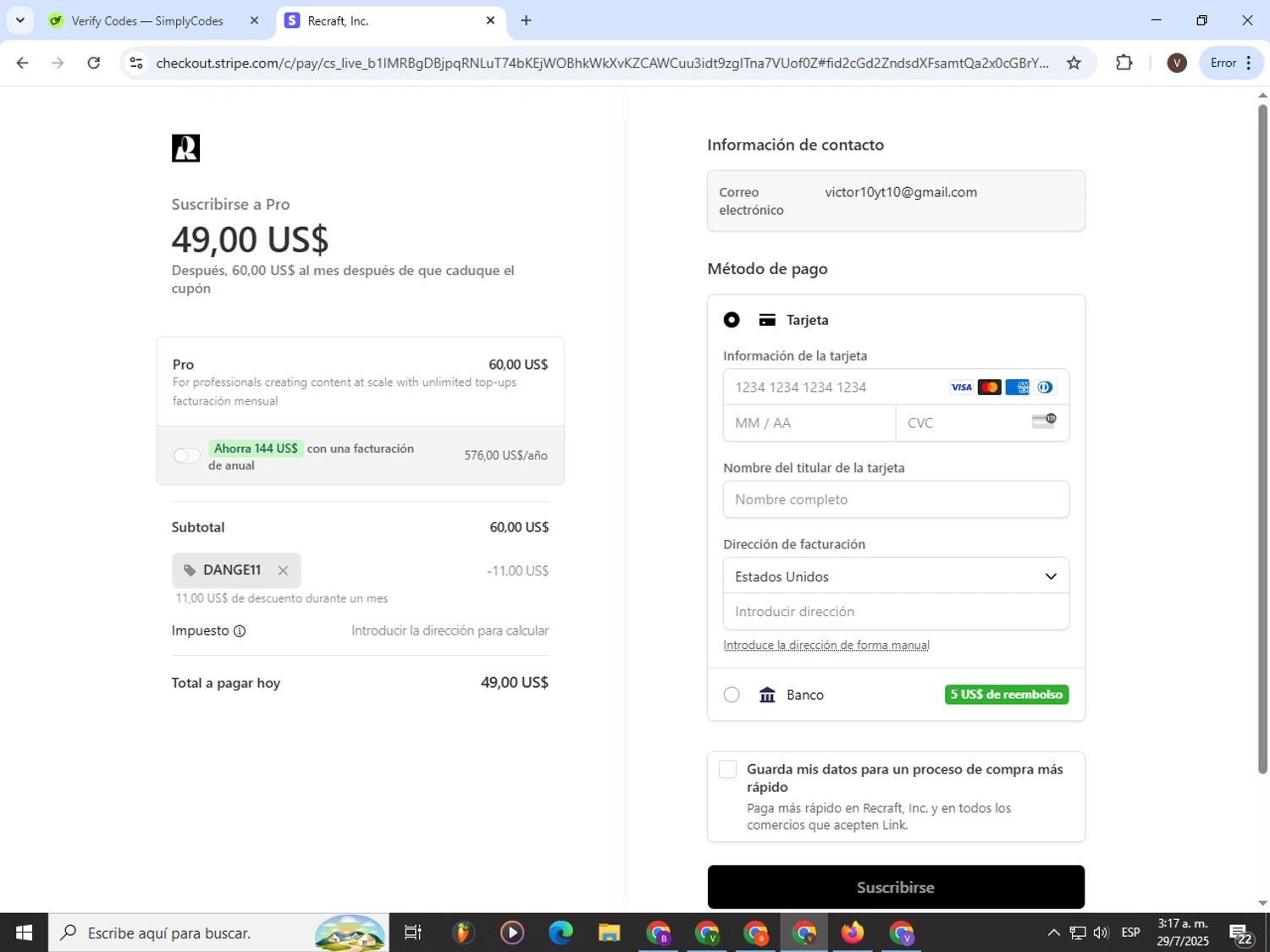Click the 576,00 US$/año price text
The image size is (1270, 952).
pyautogui.click(x=505, y=455)
